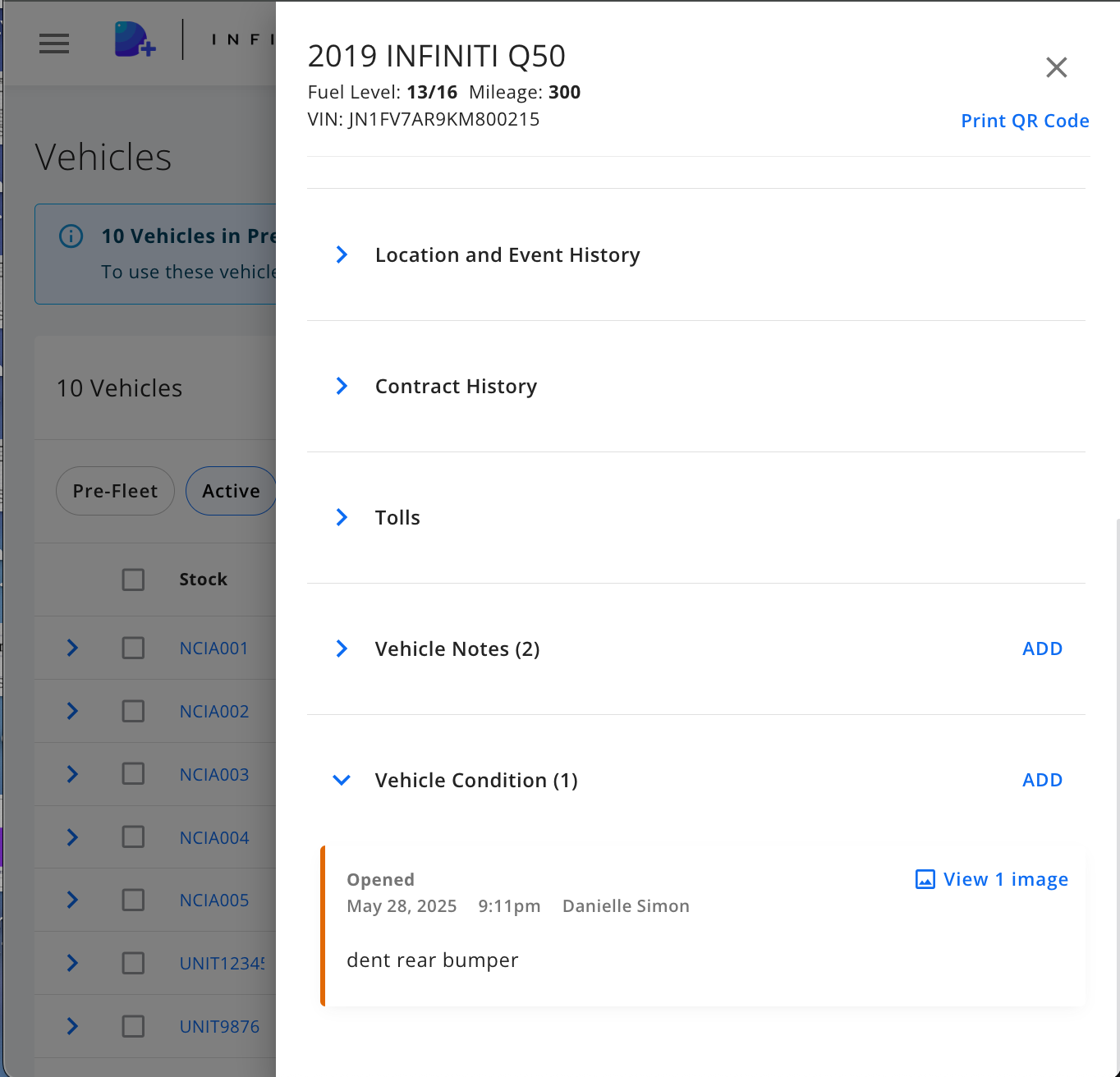
Task: Expand the NCIA002 row
Action: click(72, 711)
